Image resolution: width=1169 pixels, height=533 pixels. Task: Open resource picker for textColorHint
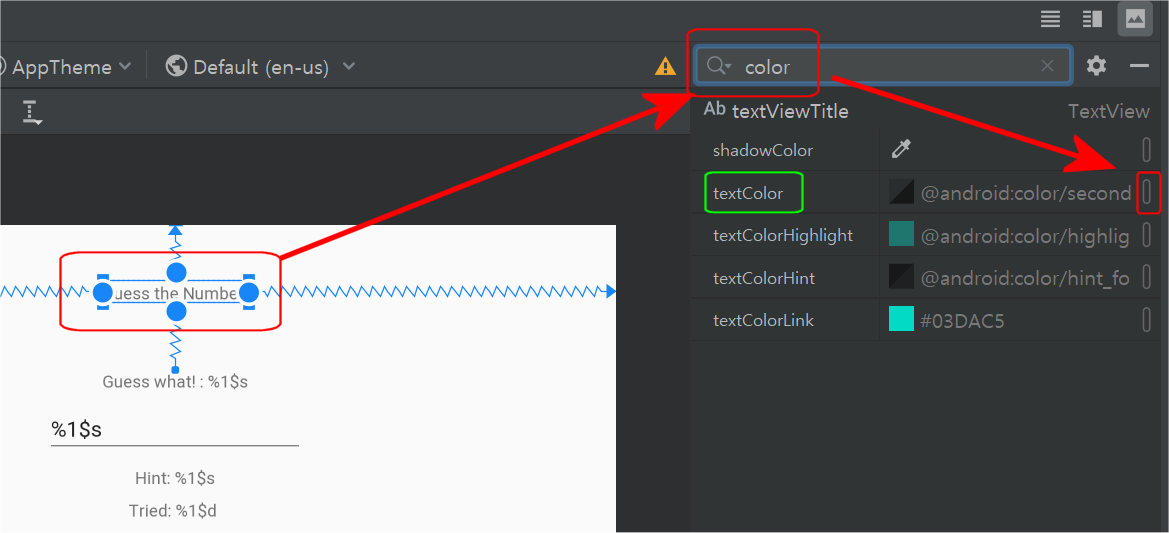[1147, 277]
